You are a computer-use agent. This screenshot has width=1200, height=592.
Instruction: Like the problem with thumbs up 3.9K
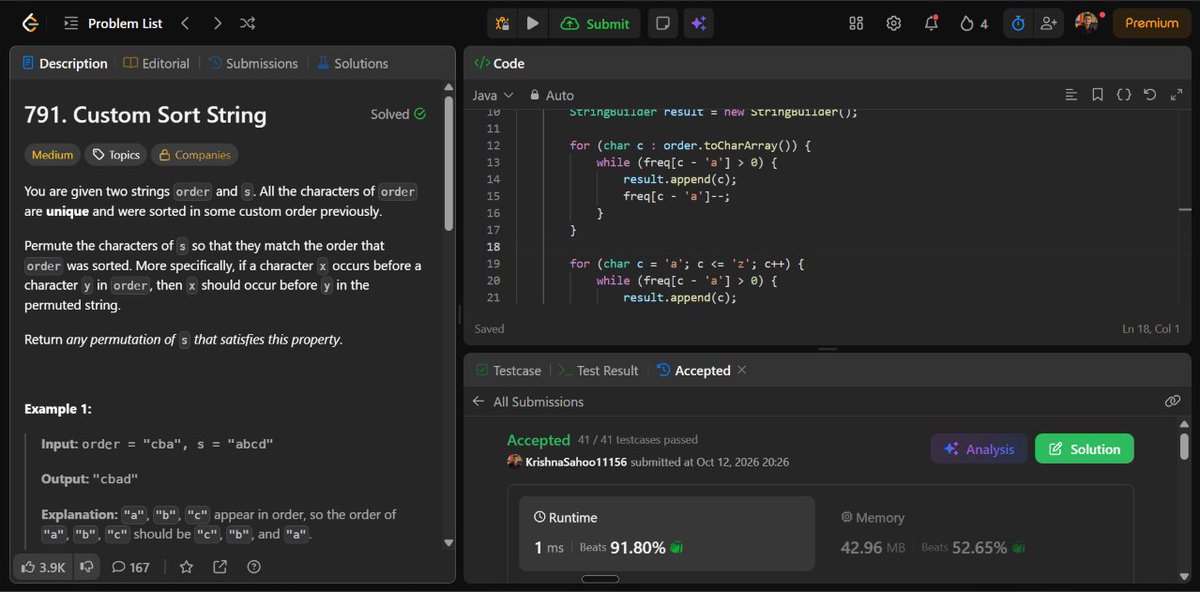(x=44, y=567)
